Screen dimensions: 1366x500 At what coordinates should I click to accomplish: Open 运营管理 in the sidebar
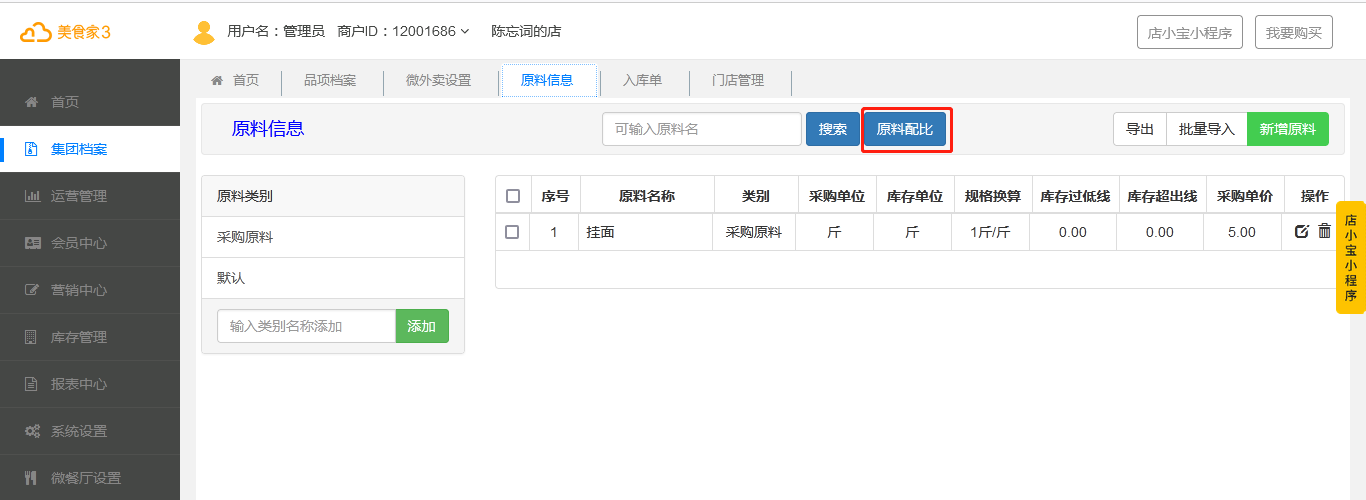click(x=78, y=196)
